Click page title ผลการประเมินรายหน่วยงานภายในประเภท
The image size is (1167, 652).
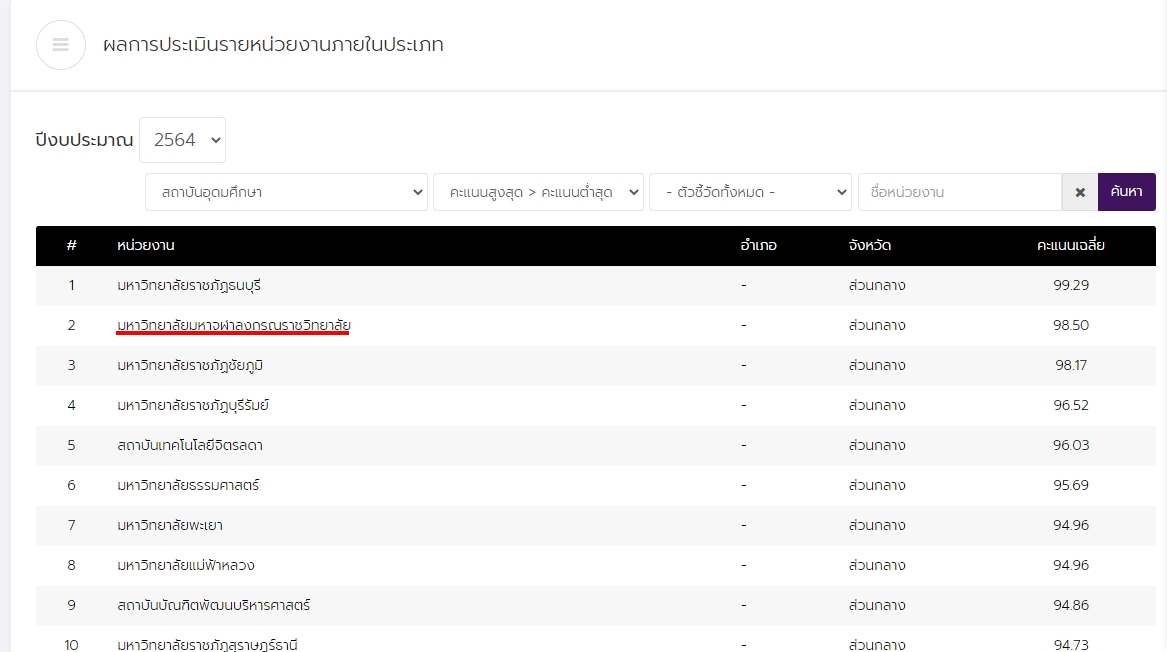273,45
